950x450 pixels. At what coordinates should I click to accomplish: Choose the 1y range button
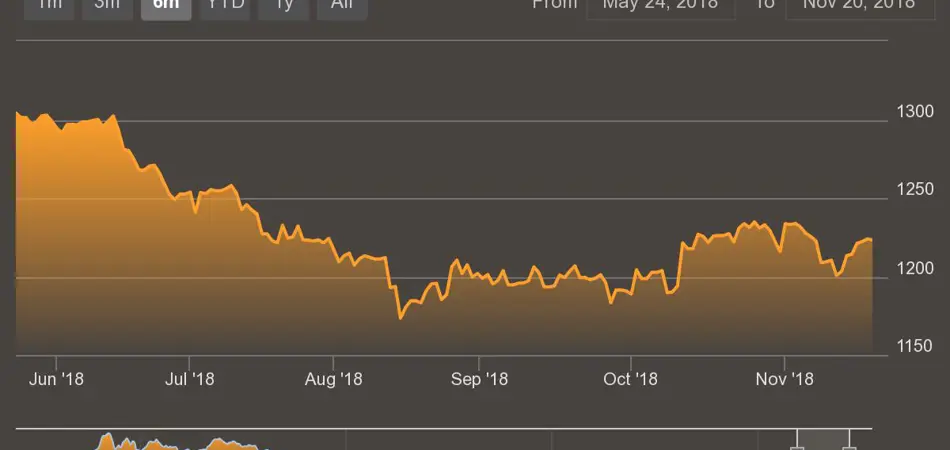coord(283,6)
